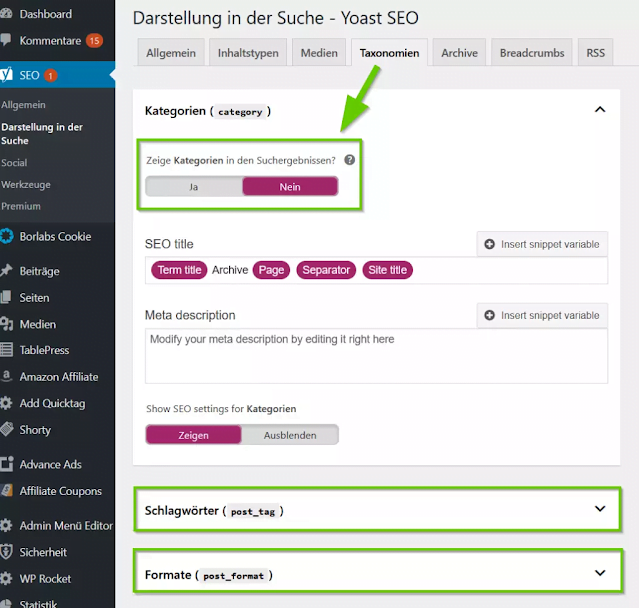
Task: Click the Beiträge pin icon
Action: click(x=7, y=271)
